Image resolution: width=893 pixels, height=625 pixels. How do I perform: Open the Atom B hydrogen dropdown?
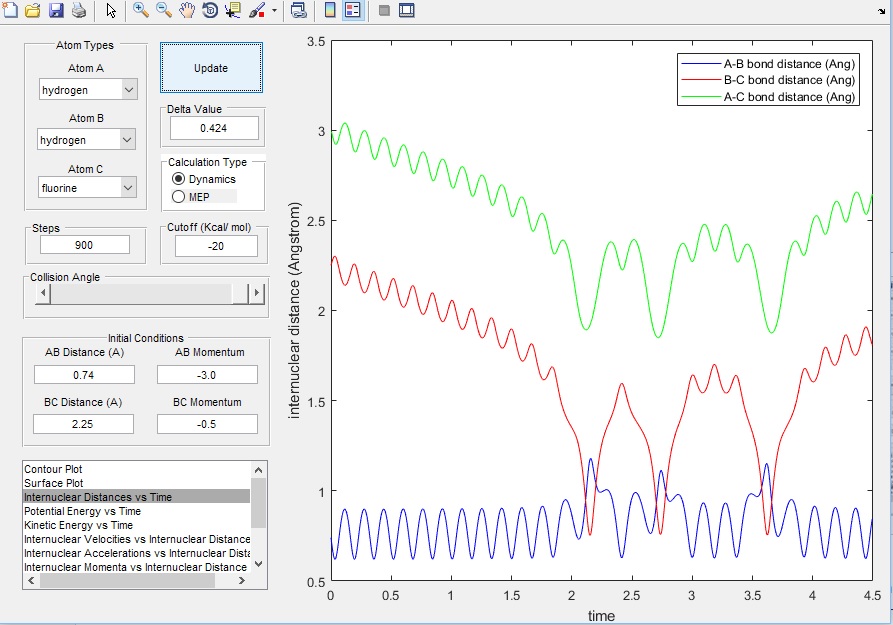point(87,140)
